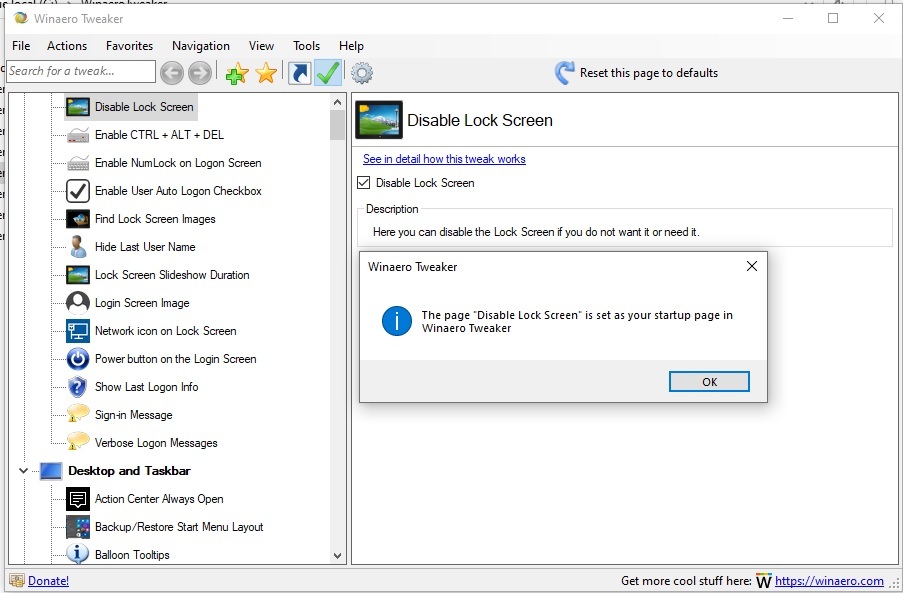Click the Reset this page arrow icon

[x=564, y=73]
